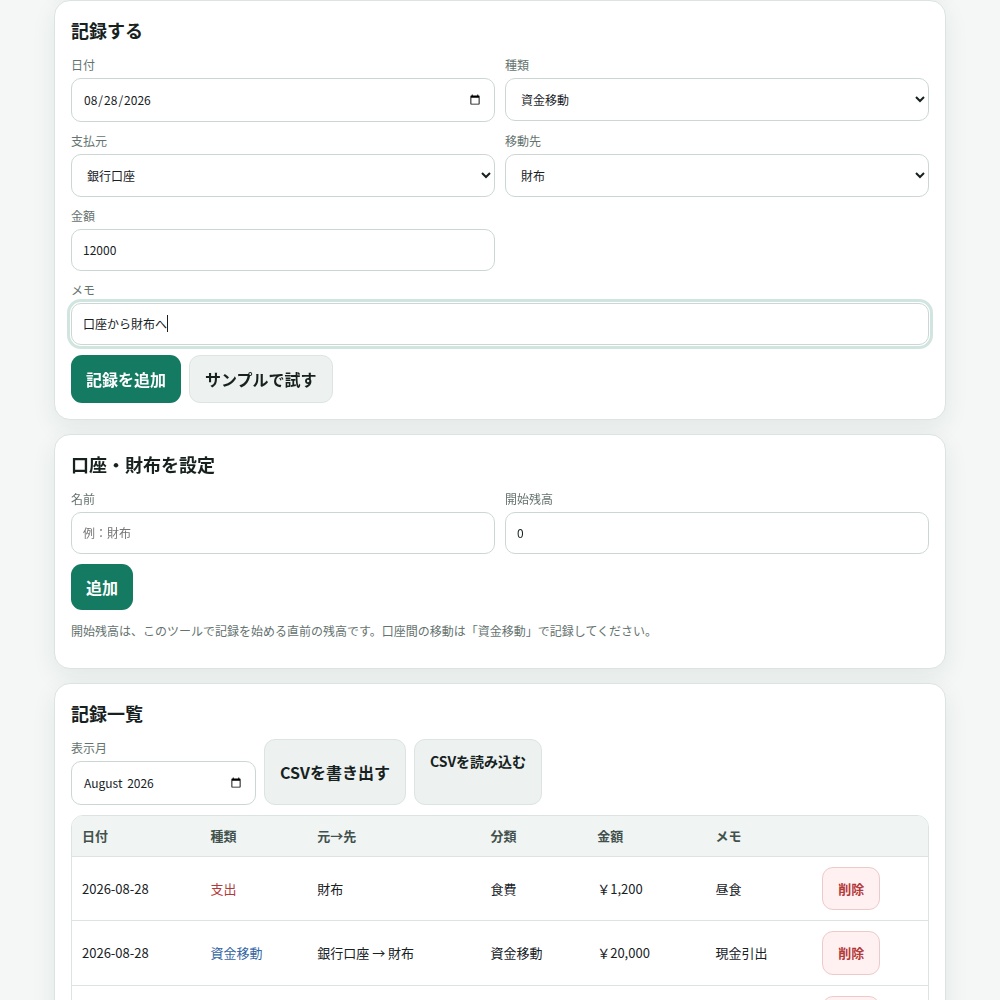
Task: Click the 金額 input with 12000
Action: point(283,250)
